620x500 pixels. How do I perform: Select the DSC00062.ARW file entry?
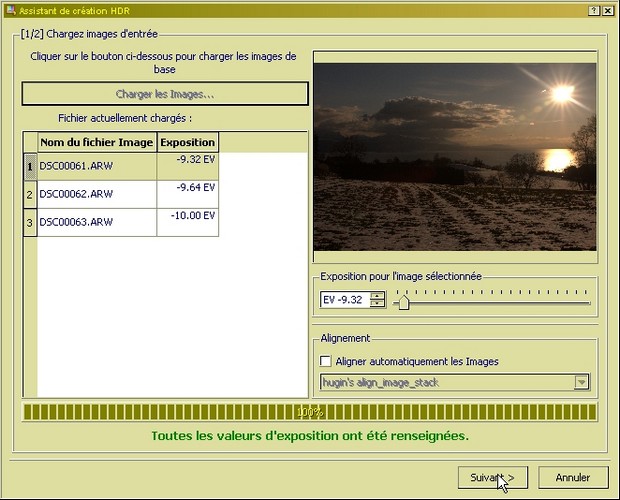[96, 194]
